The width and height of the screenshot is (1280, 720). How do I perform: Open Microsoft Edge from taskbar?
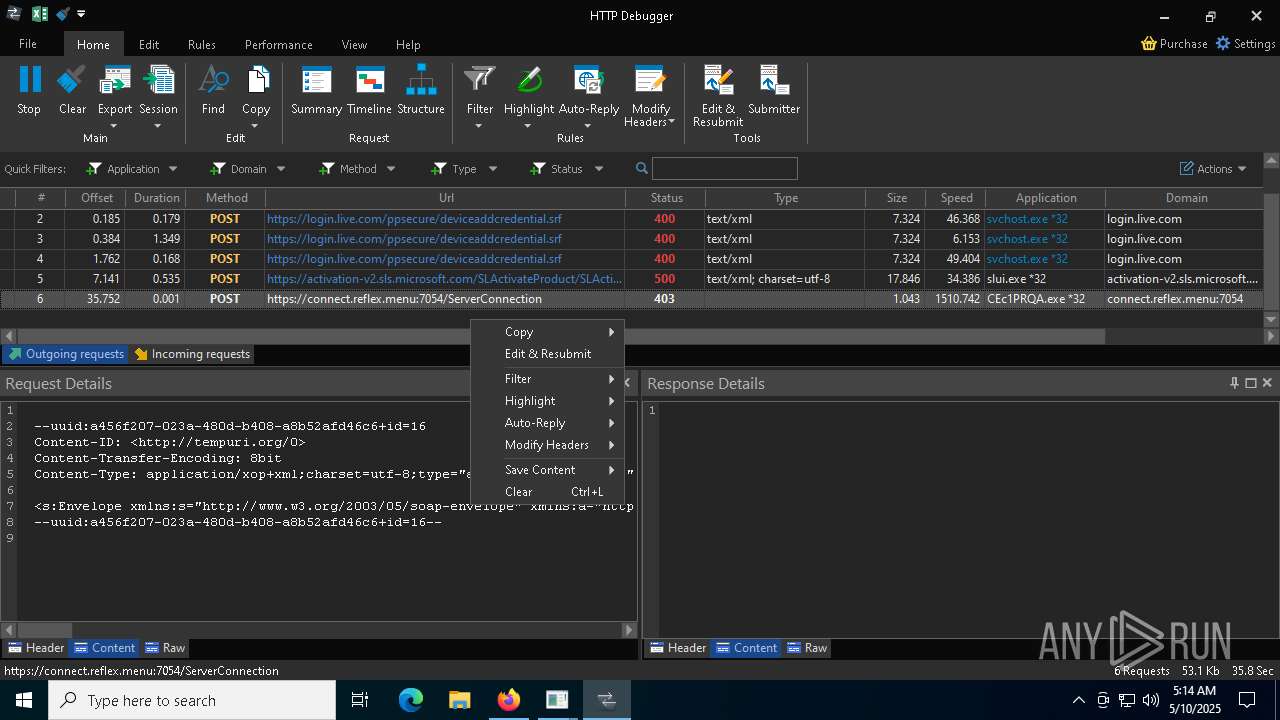click(x=411, y=700)
